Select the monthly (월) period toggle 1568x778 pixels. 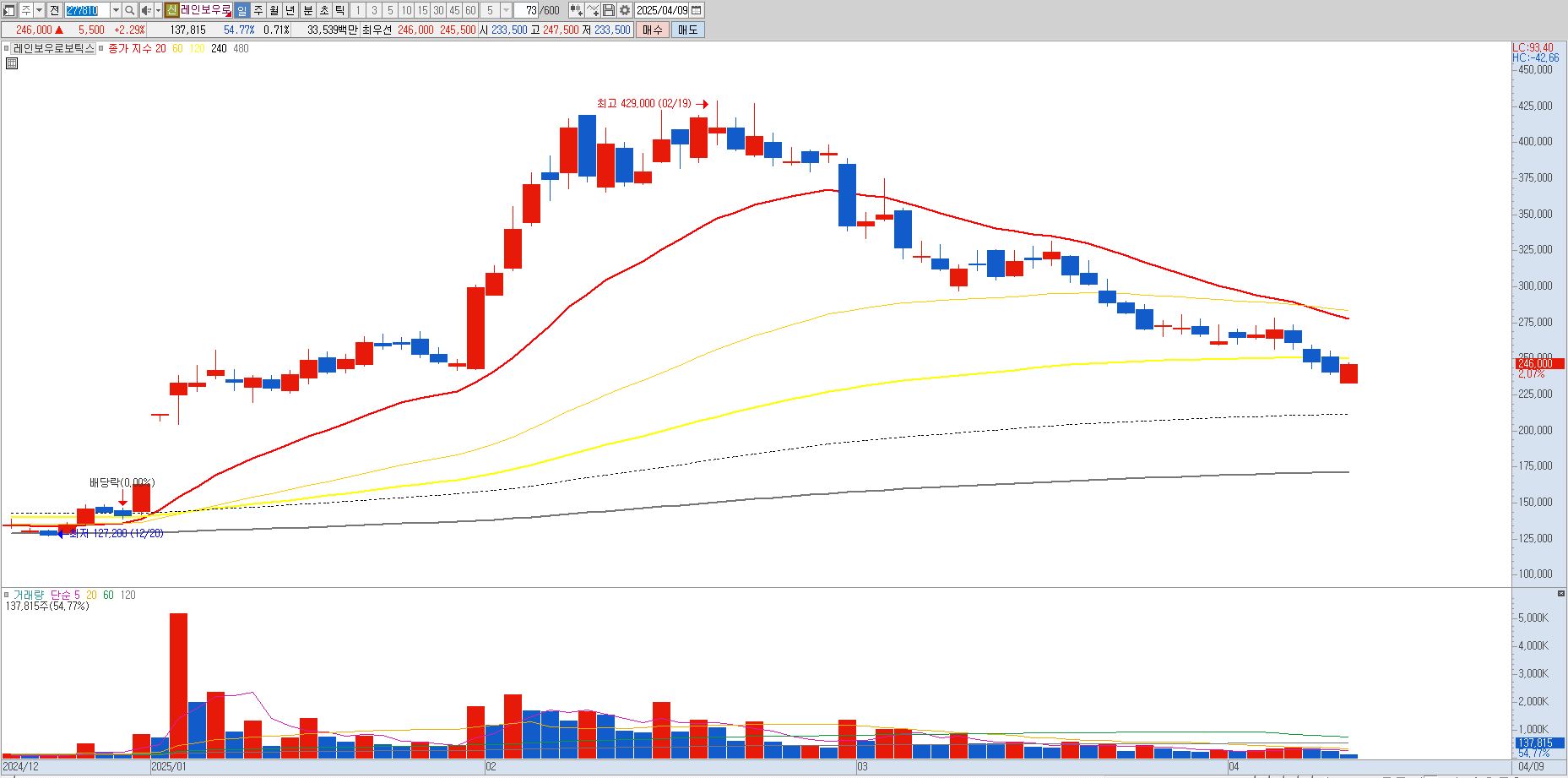tap(274, 10)
